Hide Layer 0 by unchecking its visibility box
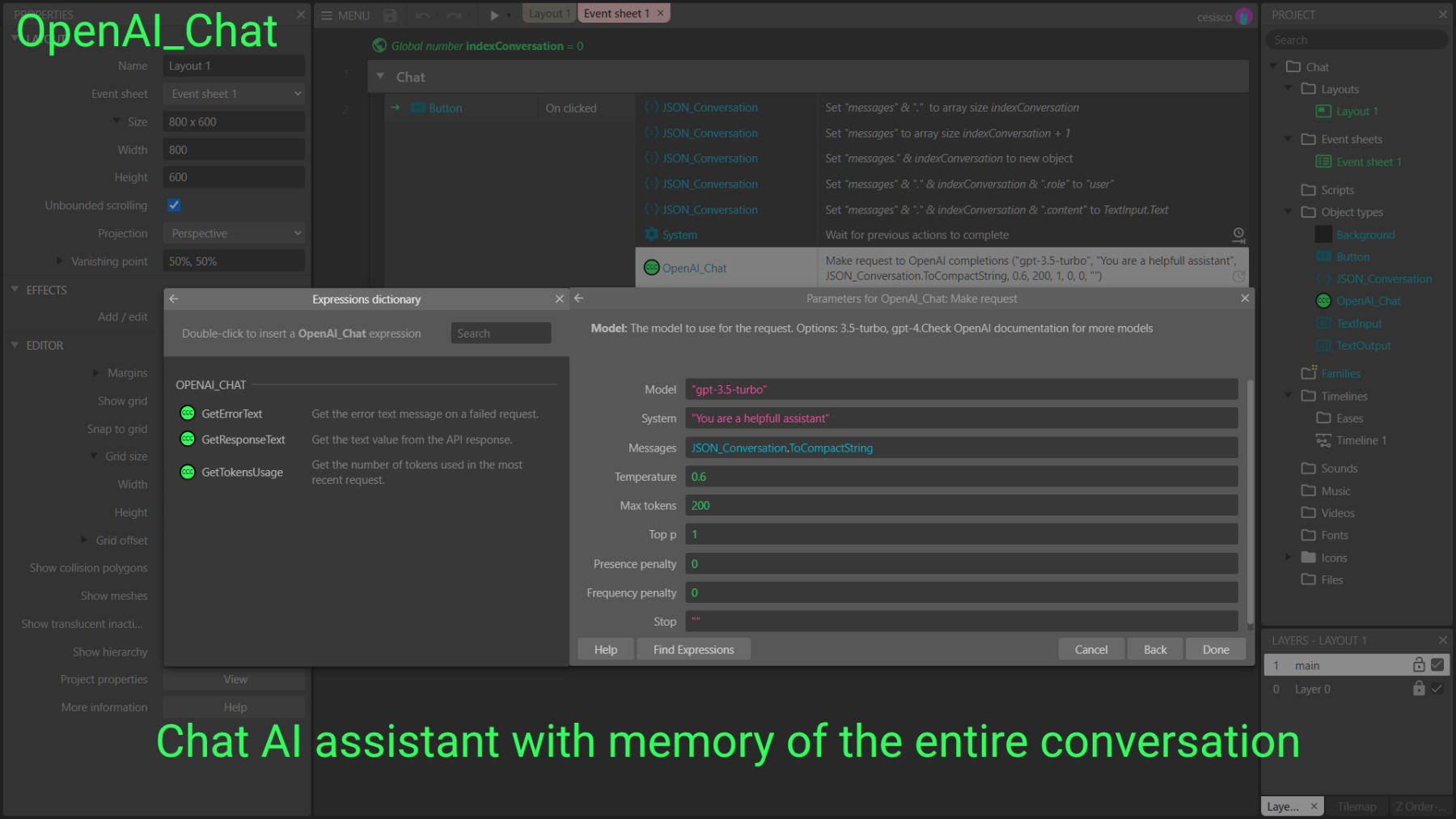 [x=1437, y=689]
